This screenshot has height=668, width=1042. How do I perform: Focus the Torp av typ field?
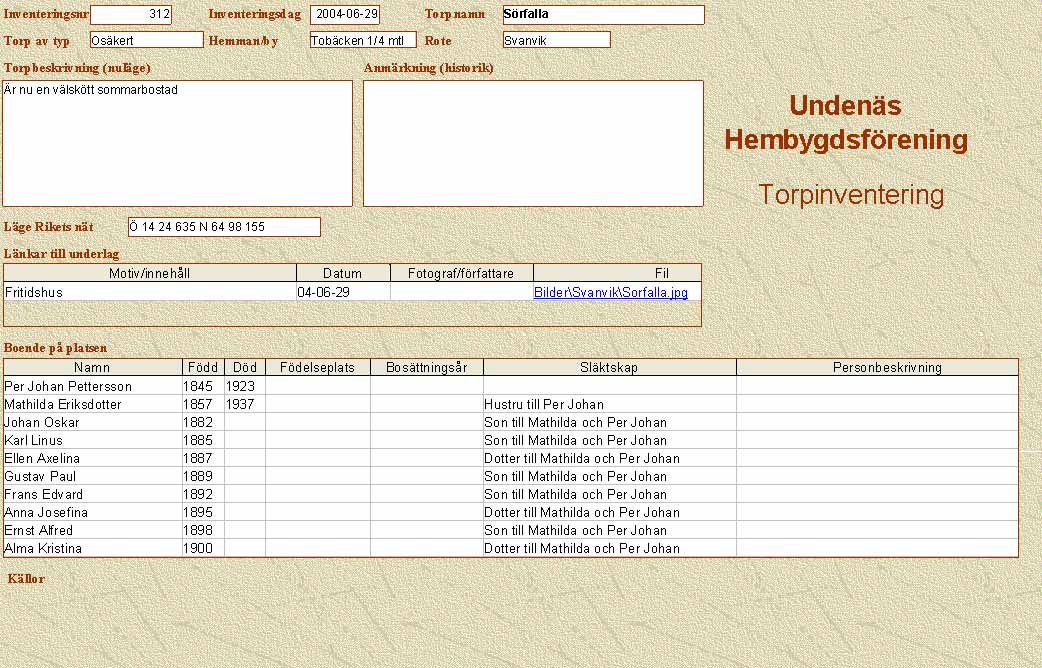coord(146,40)
